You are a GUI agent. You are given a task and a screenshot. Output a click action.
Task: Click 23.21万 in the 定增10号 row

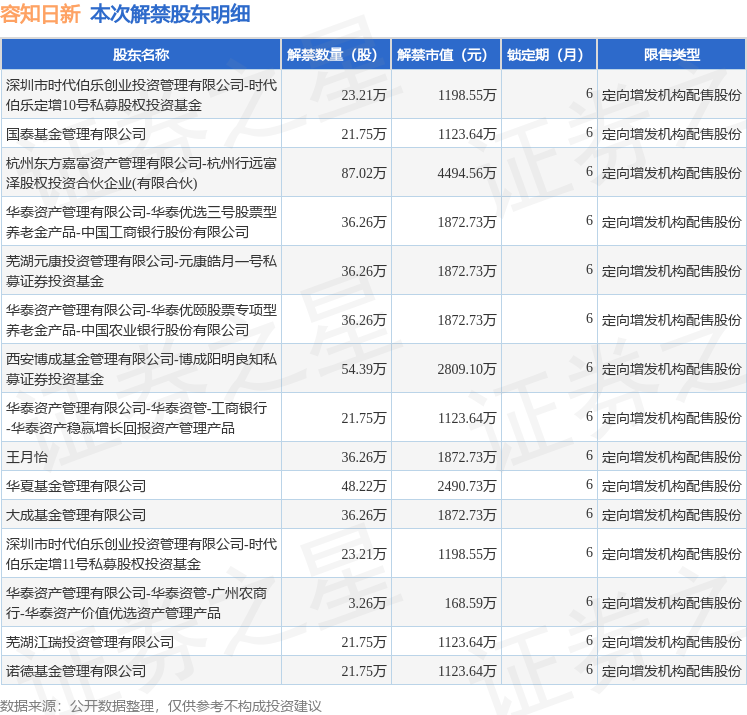coord(363,95)
